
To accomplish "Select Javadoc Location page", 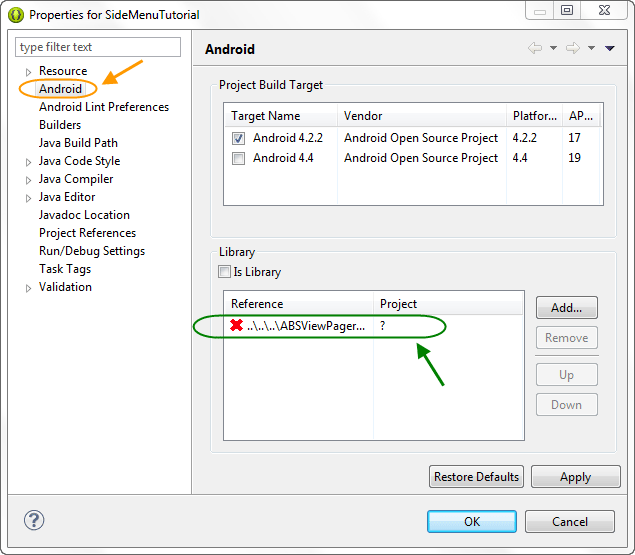I will [x=84, y=215].
